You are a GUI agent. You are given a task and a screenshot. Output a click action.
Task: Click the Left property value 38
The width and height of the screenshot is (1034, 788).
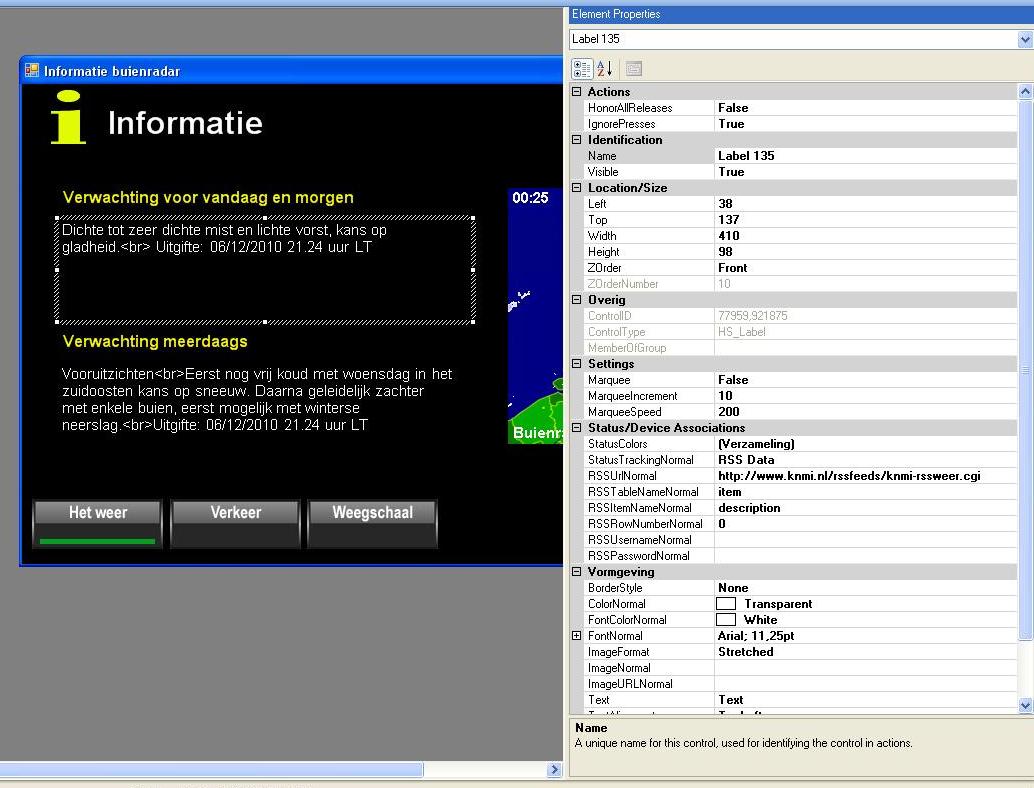[866, 204]
